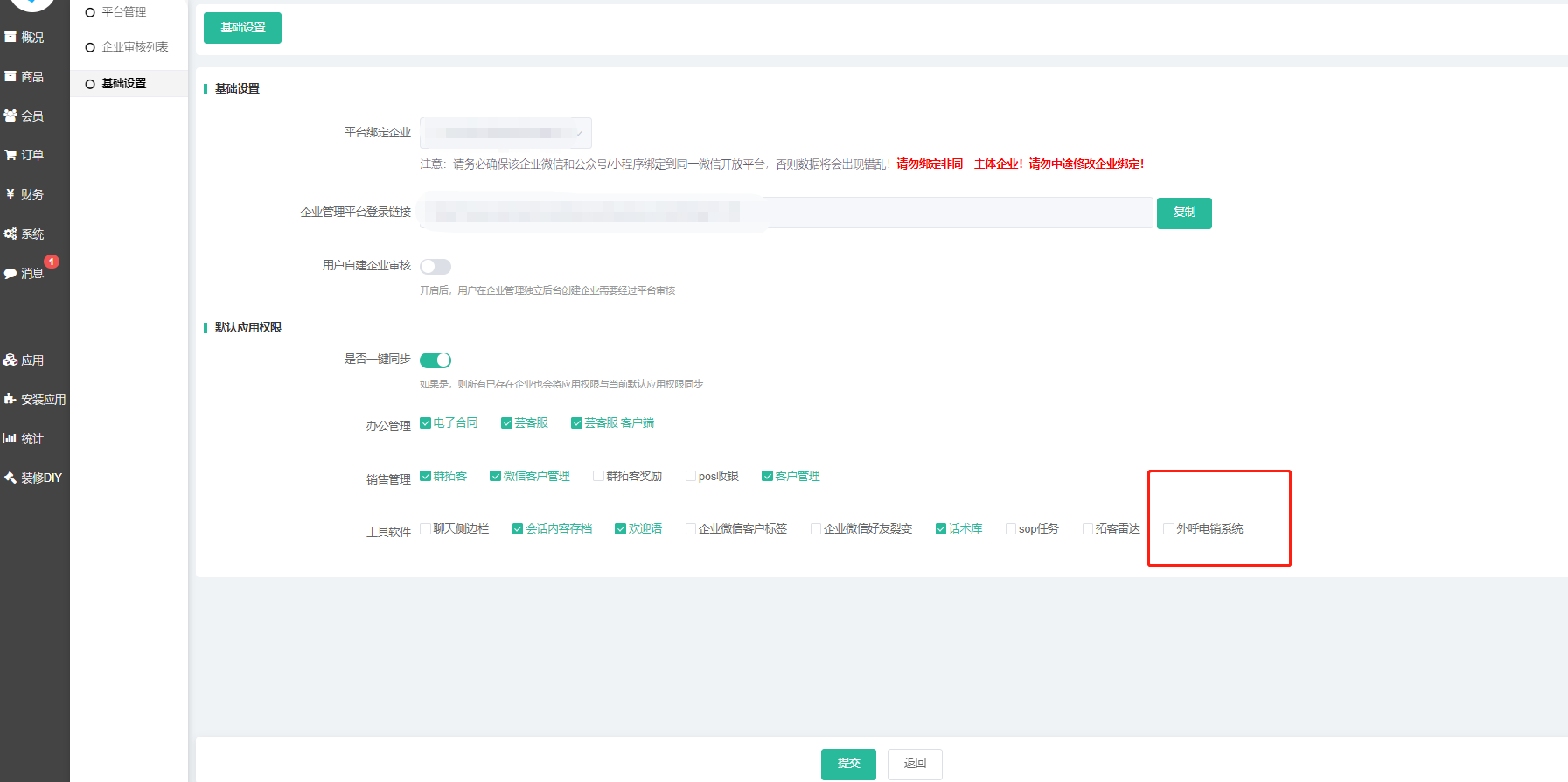Tick the pos收银 checkbox

pos(691,476)
